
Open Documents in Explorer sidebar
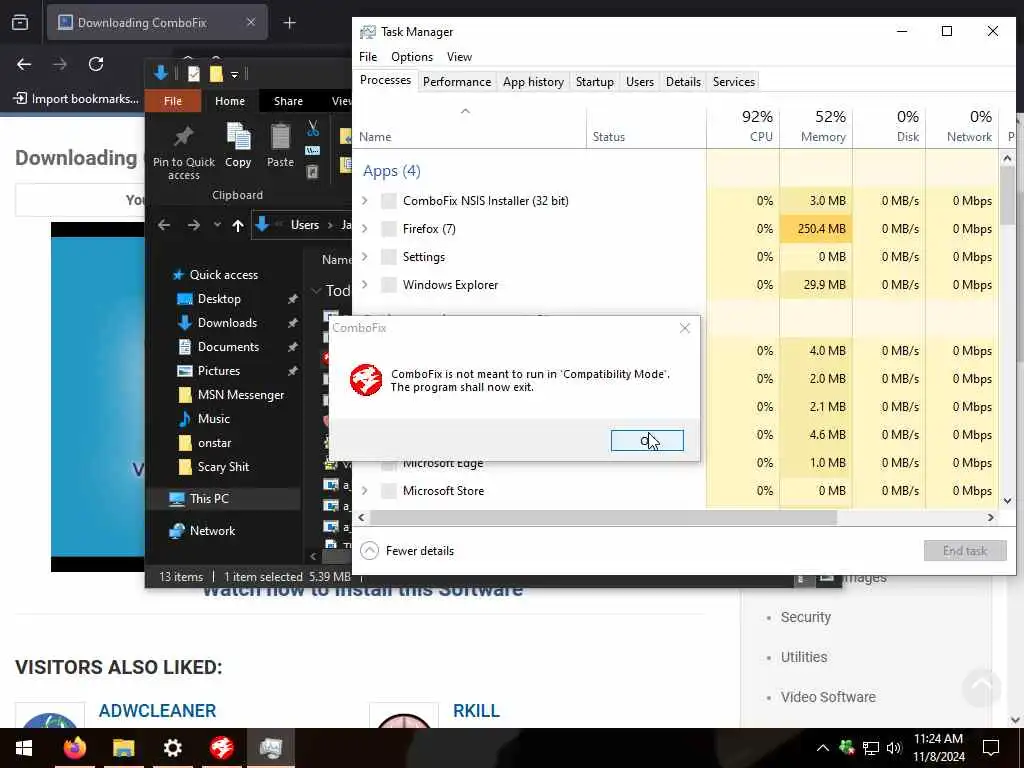[228, 347]
